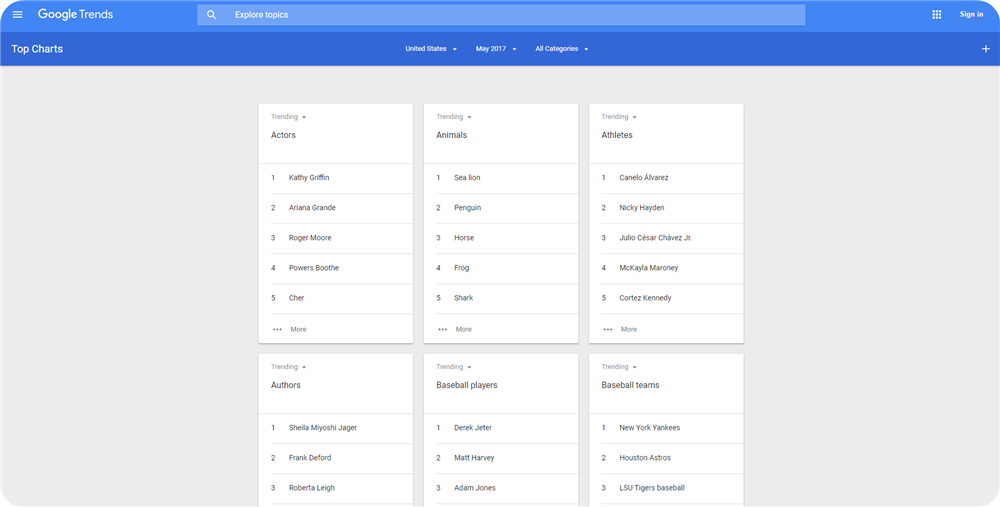Select Julio César Chávez Jr. row
This screenshot has height=507, width=1000.
[x=666, y=238]
